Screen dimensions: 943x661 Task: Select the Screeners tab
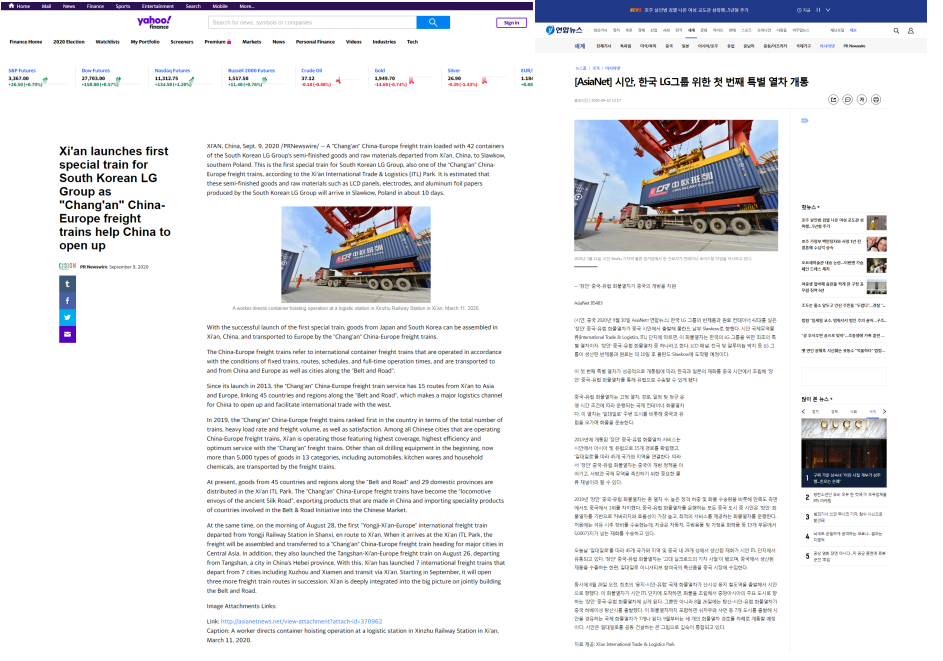click(182, 42)
